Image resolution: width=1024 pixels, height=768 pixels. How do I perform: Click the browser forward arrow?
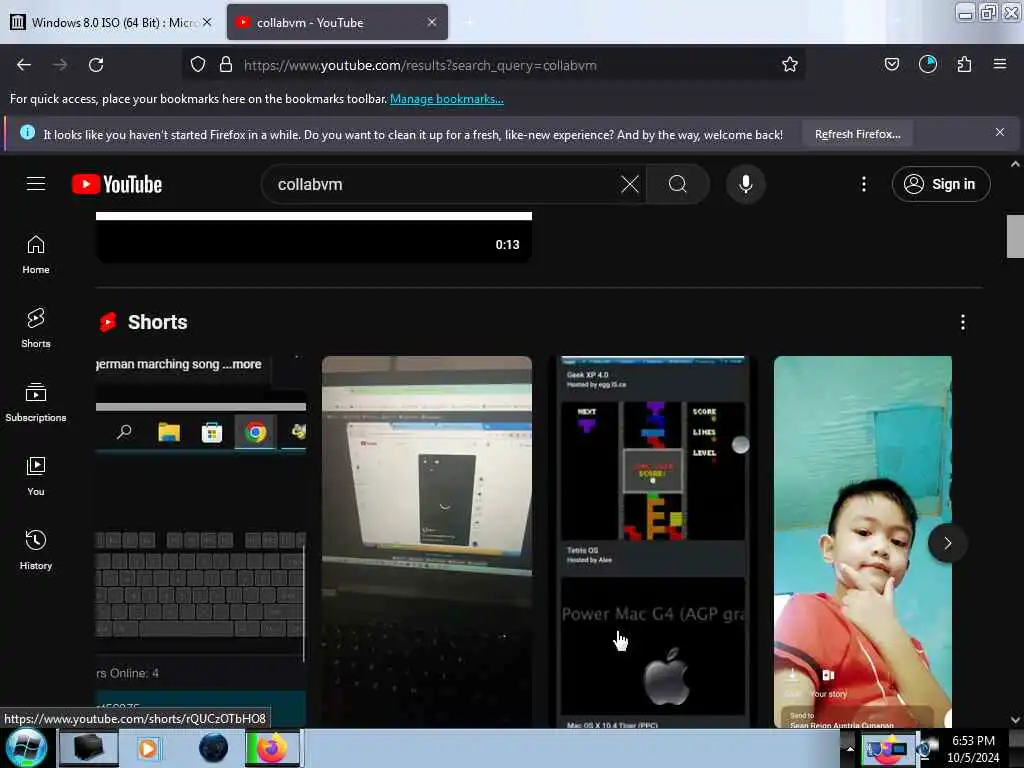click(60, 65)
